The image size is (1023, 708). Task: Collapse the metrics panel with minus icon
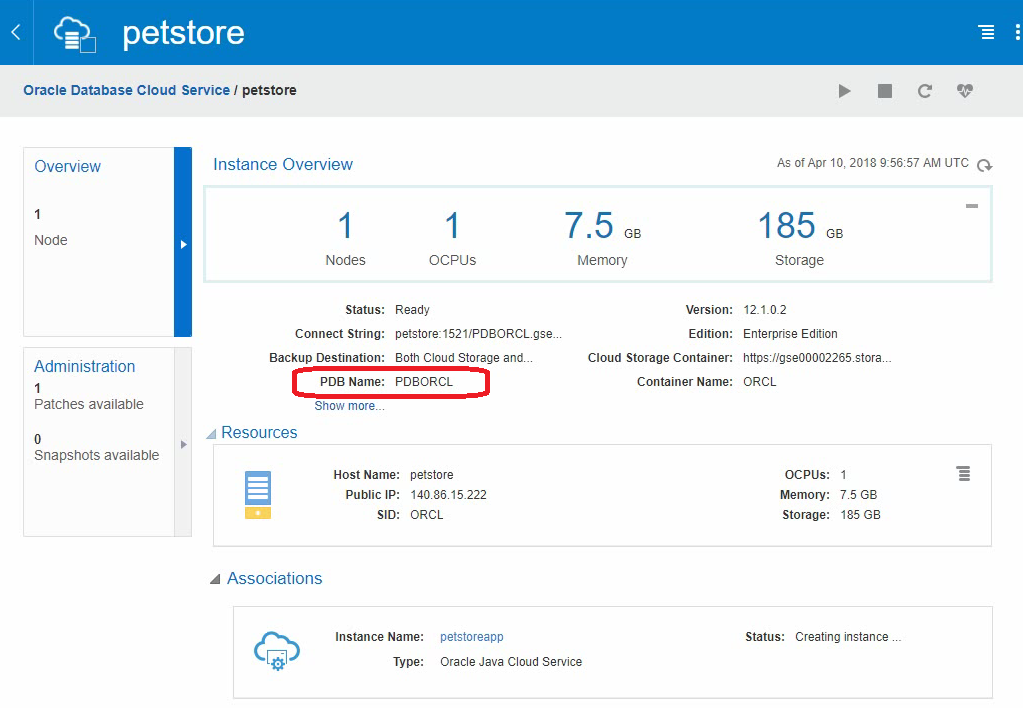(971, 206)
